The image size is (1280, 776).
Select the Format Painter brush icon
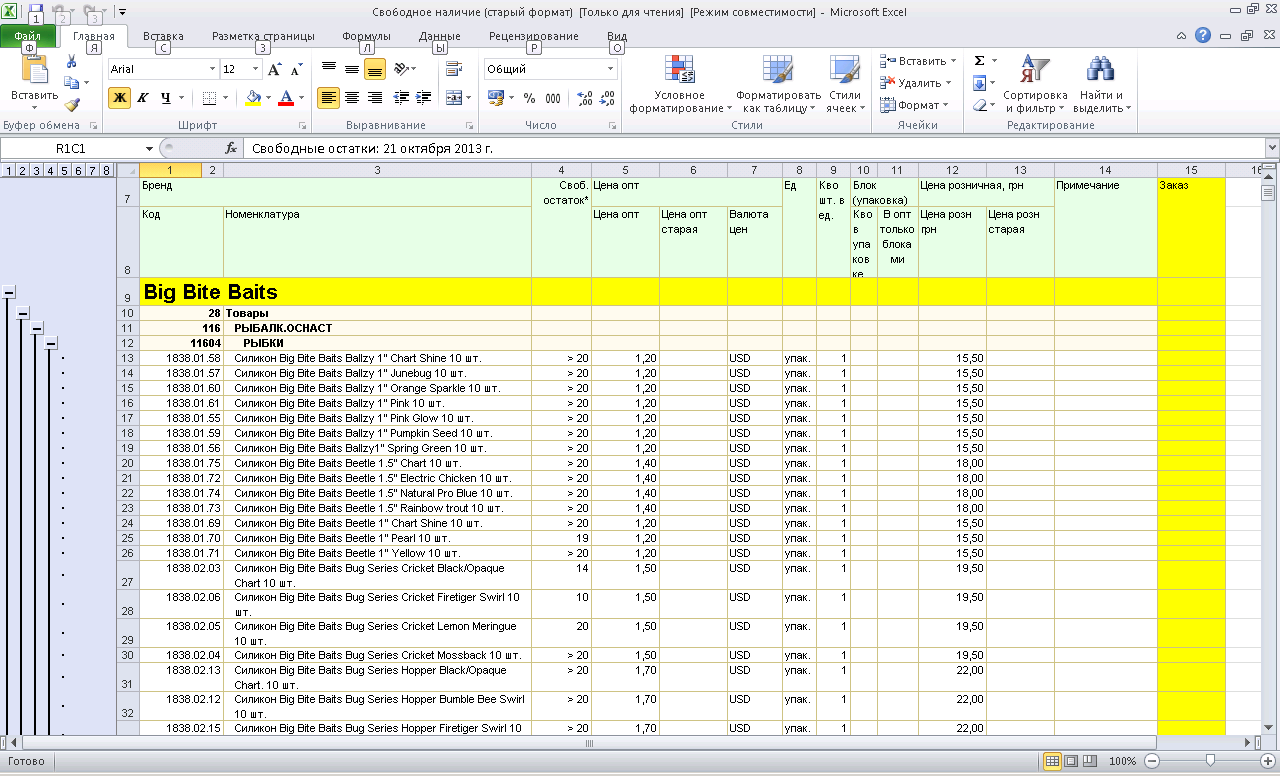click(x=72, y=104)
